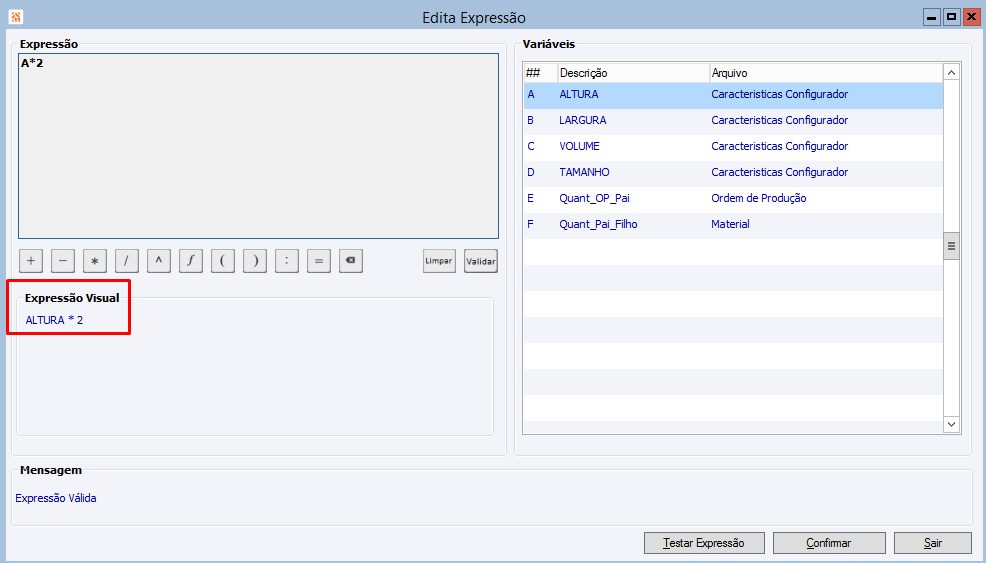Click the Expressão Válida message text
Screen dimensions: 986x563
pos(56,498)
